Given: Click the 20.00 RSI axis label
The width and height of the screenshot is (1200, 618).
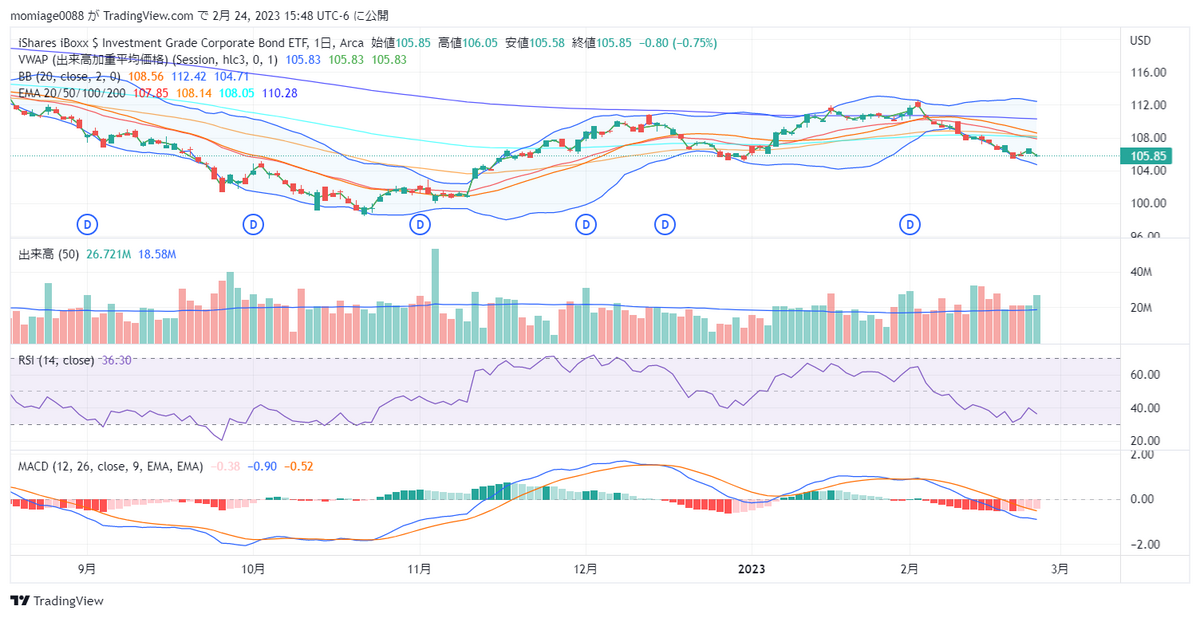Looking at the screenshot, I should 1144,441.
